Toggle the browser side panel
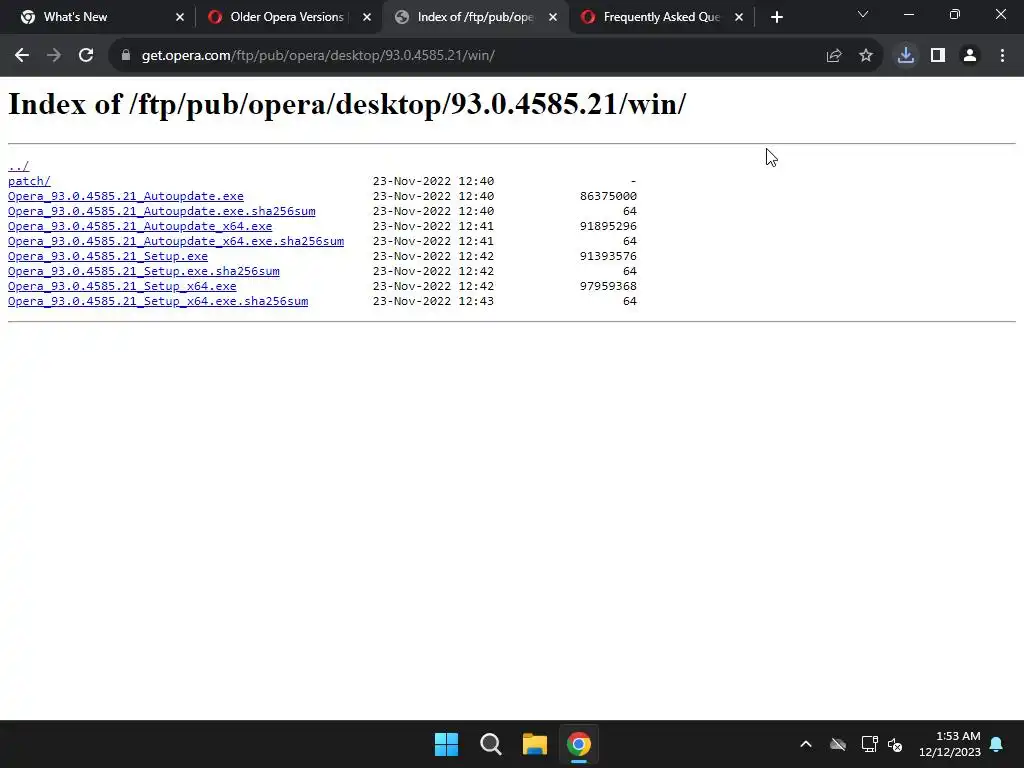Viewport: 1024px width, 768px height. point(938,56)
